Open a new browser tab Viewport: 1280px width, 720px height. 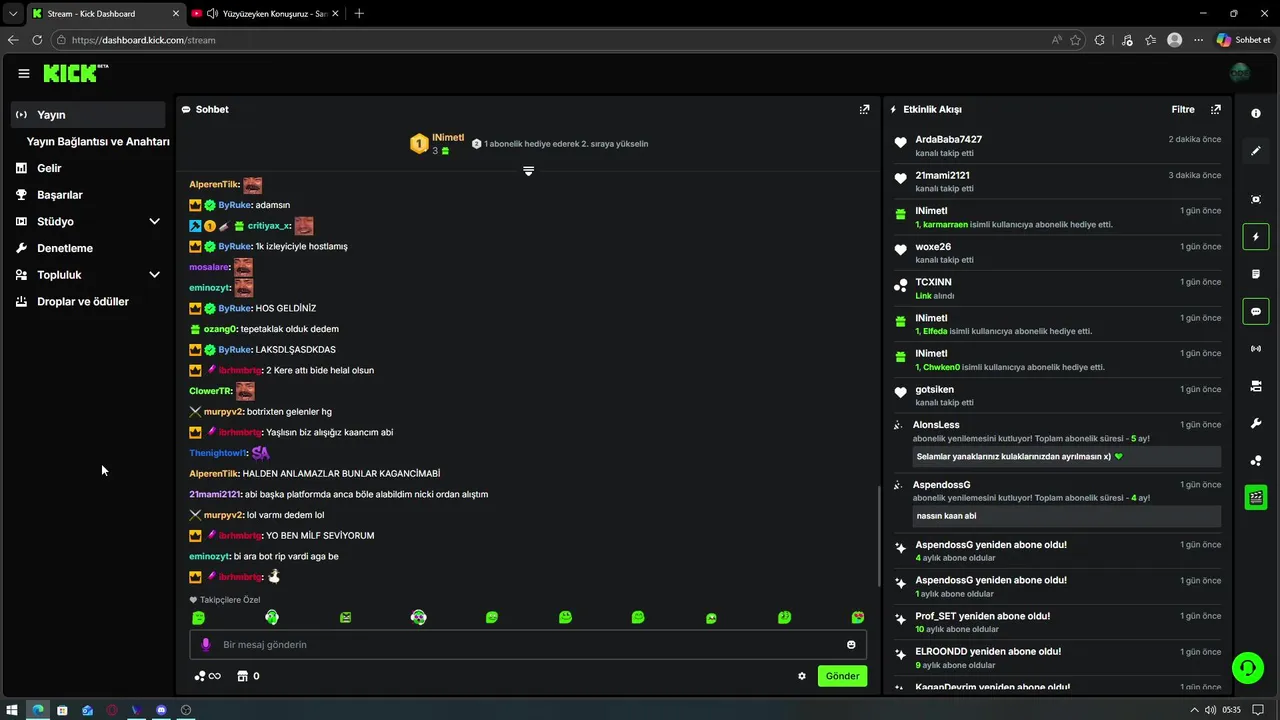point(359,14)
